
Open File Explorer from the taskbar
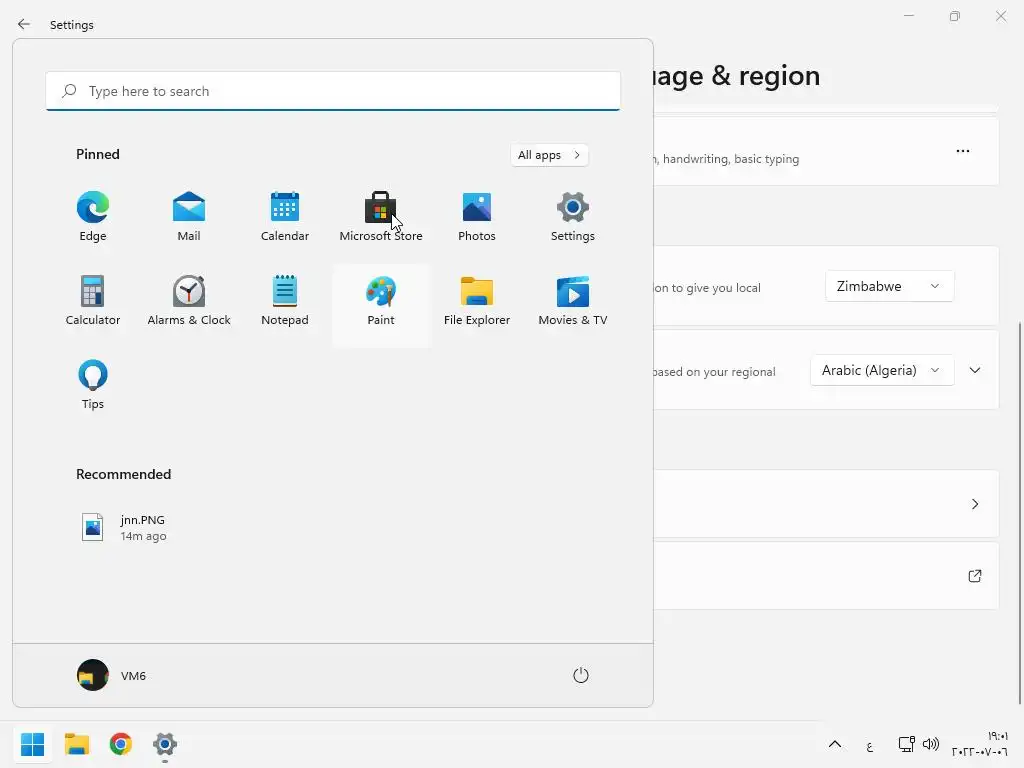[x=76, y=744]
